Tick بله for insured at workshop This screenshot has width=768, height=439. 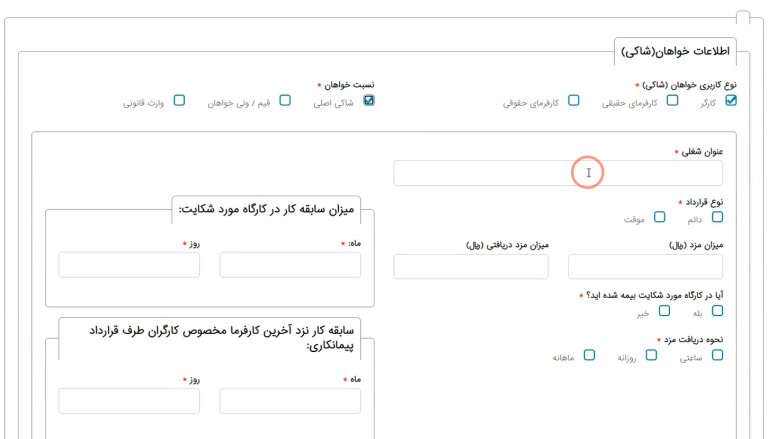[717, 311]
